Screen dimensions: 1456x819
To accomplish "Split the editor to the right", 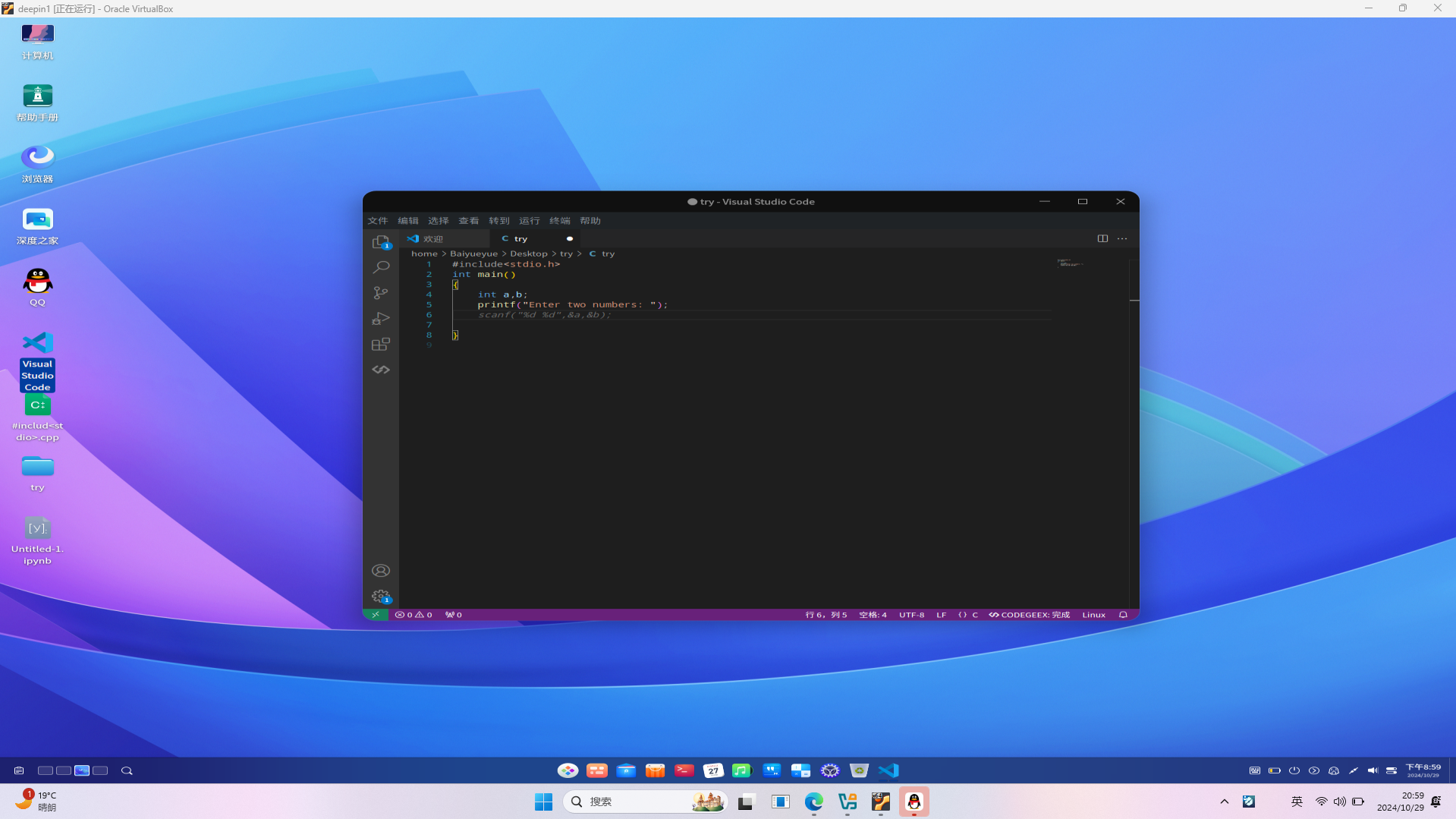I will 1102,238.
